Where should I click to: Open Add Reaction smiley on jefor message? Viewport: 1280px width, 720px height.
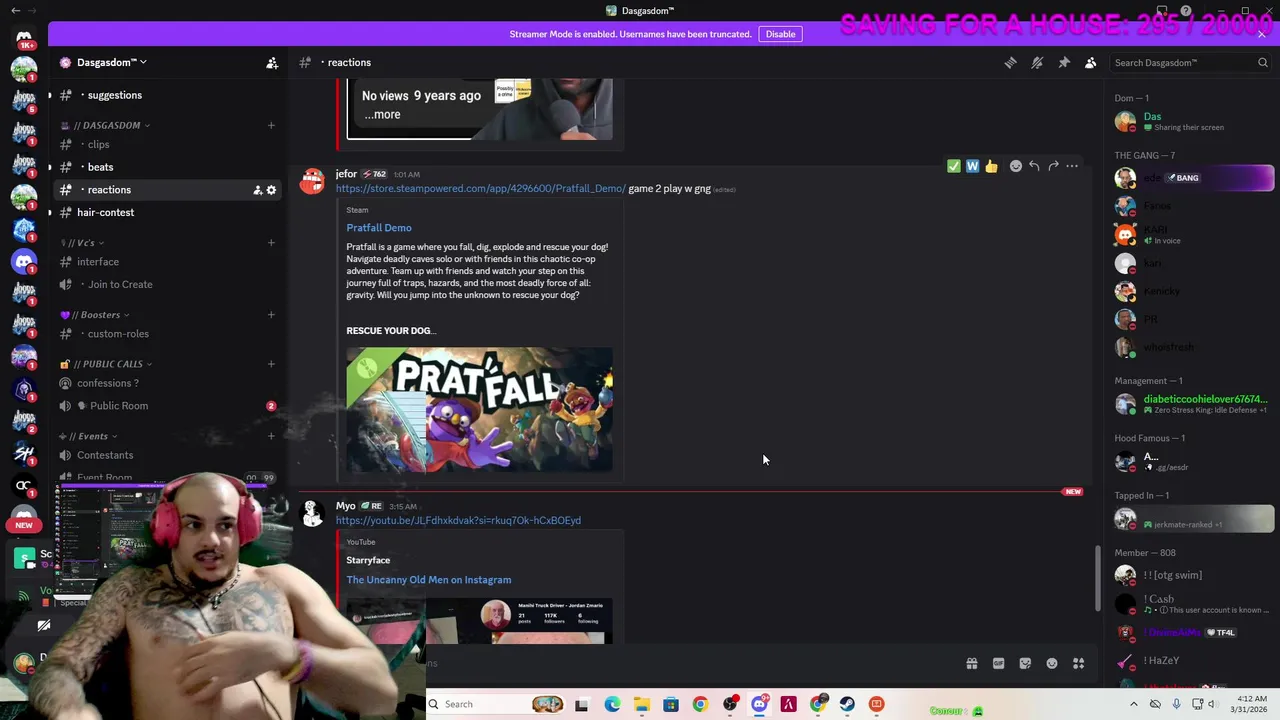[x=1016, y=166]
